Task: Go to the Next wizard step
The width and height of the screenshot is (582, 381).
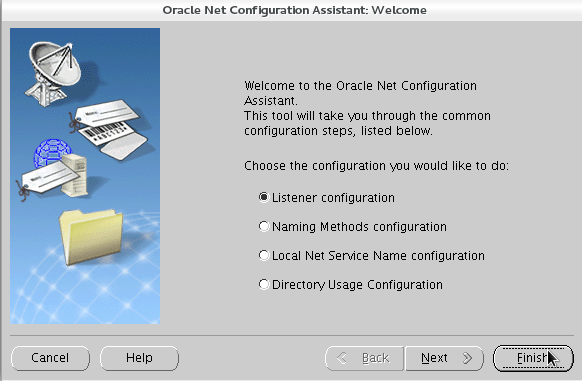Action: tap(444, 358)
